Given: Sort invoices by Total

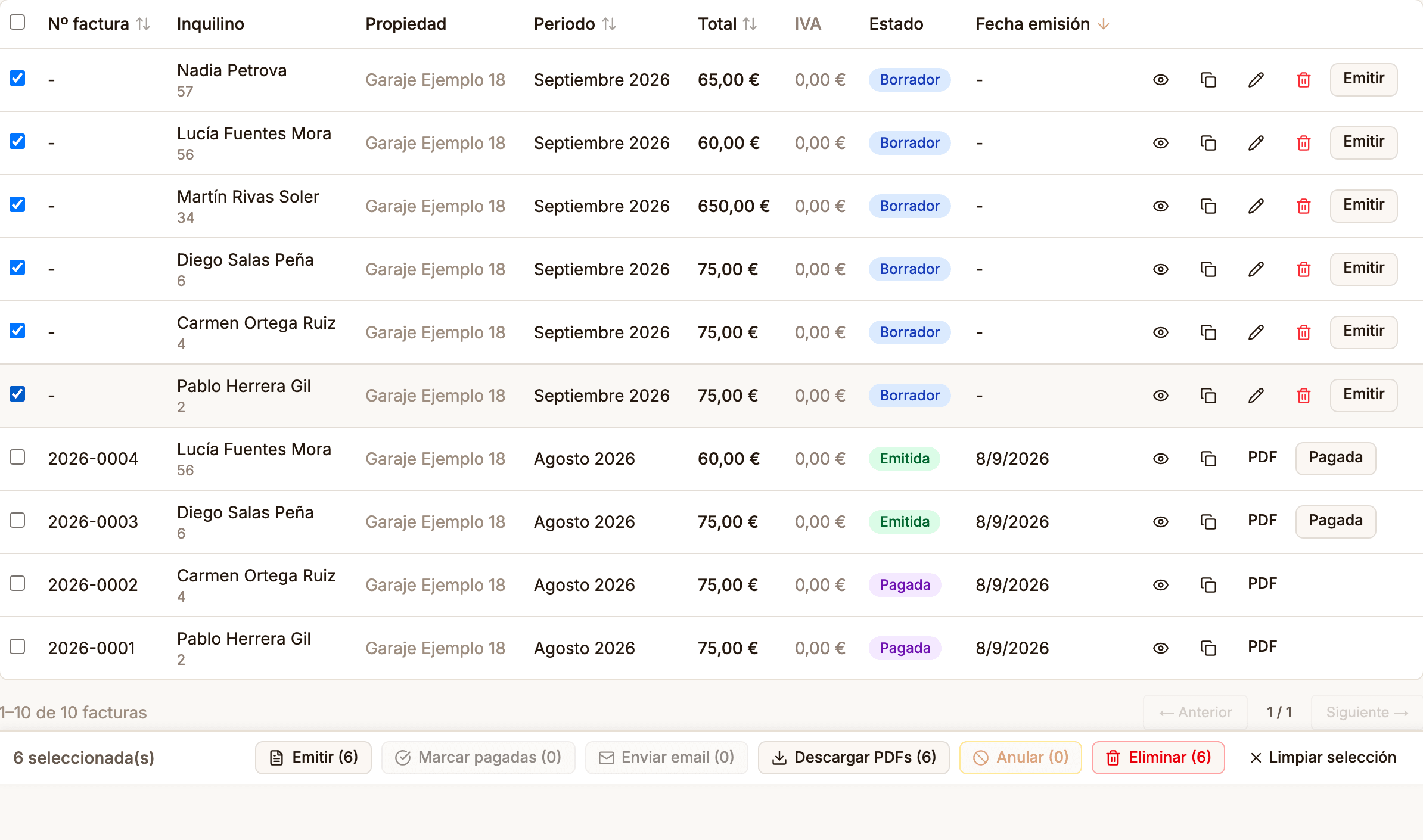Looking at the screenshot, I should pos(728,24).
